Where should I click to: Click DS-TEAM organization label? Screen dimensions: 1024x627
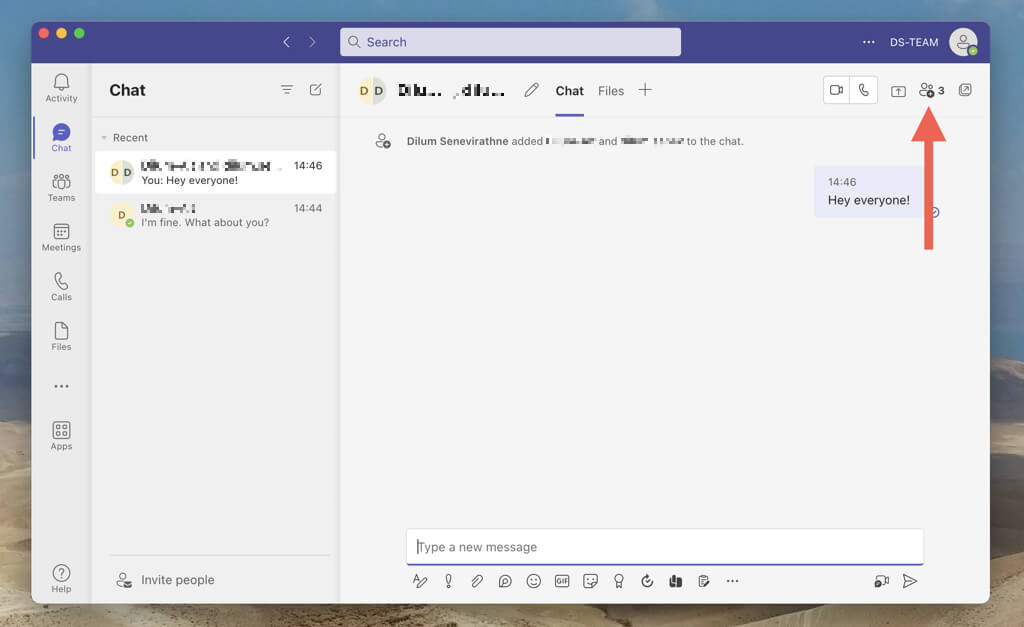914,42
